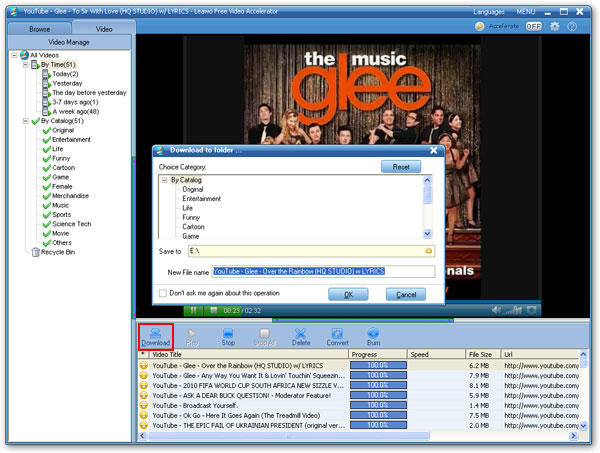600x453 pixels.
Task: Open the MENU menu
Action: coord(526,12)
